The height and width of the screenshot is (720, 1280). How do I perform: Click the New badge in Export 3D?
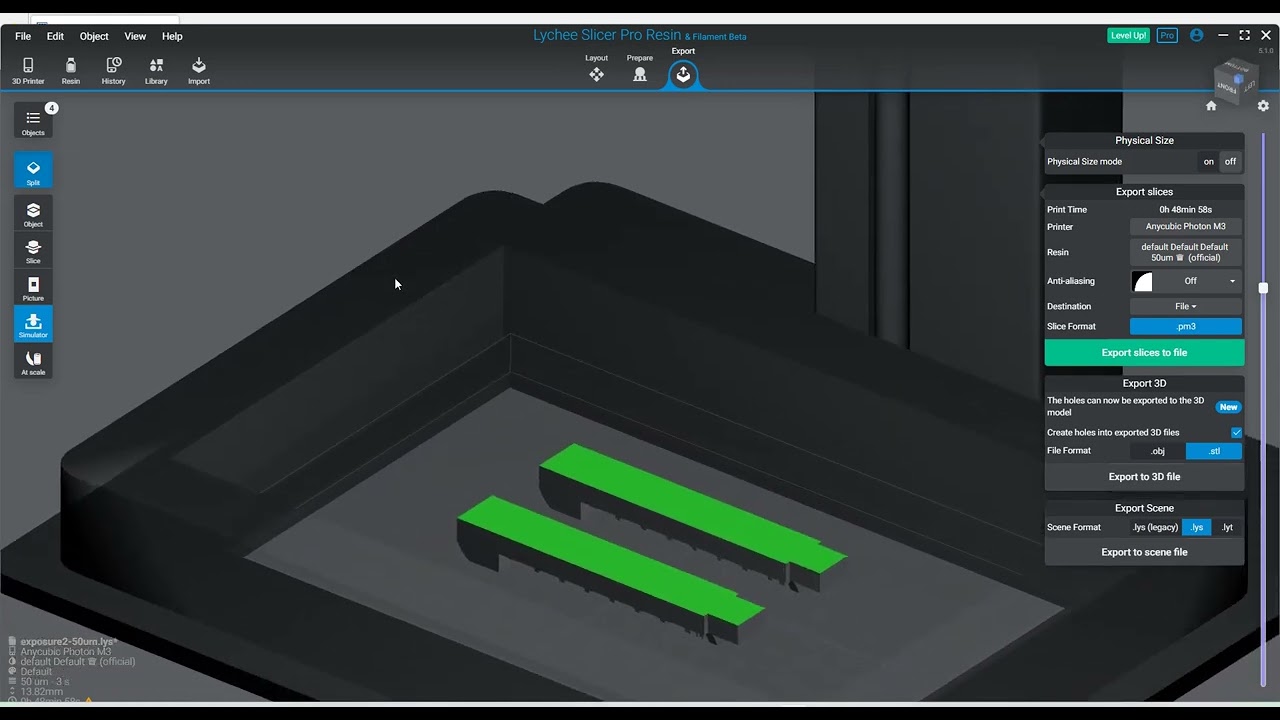(1228, 407)
